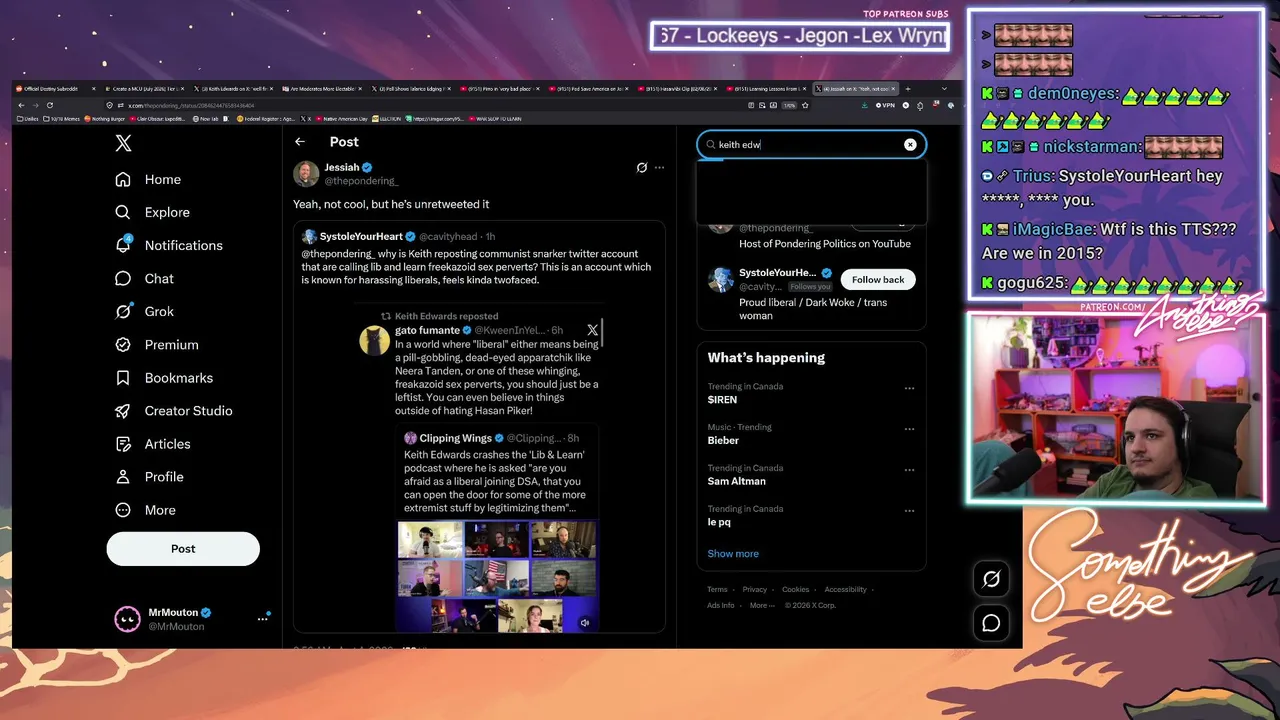This screenshot has height=720, width=1280.
Task: Click the X logo on embedded post
Action: click(592, 330)
